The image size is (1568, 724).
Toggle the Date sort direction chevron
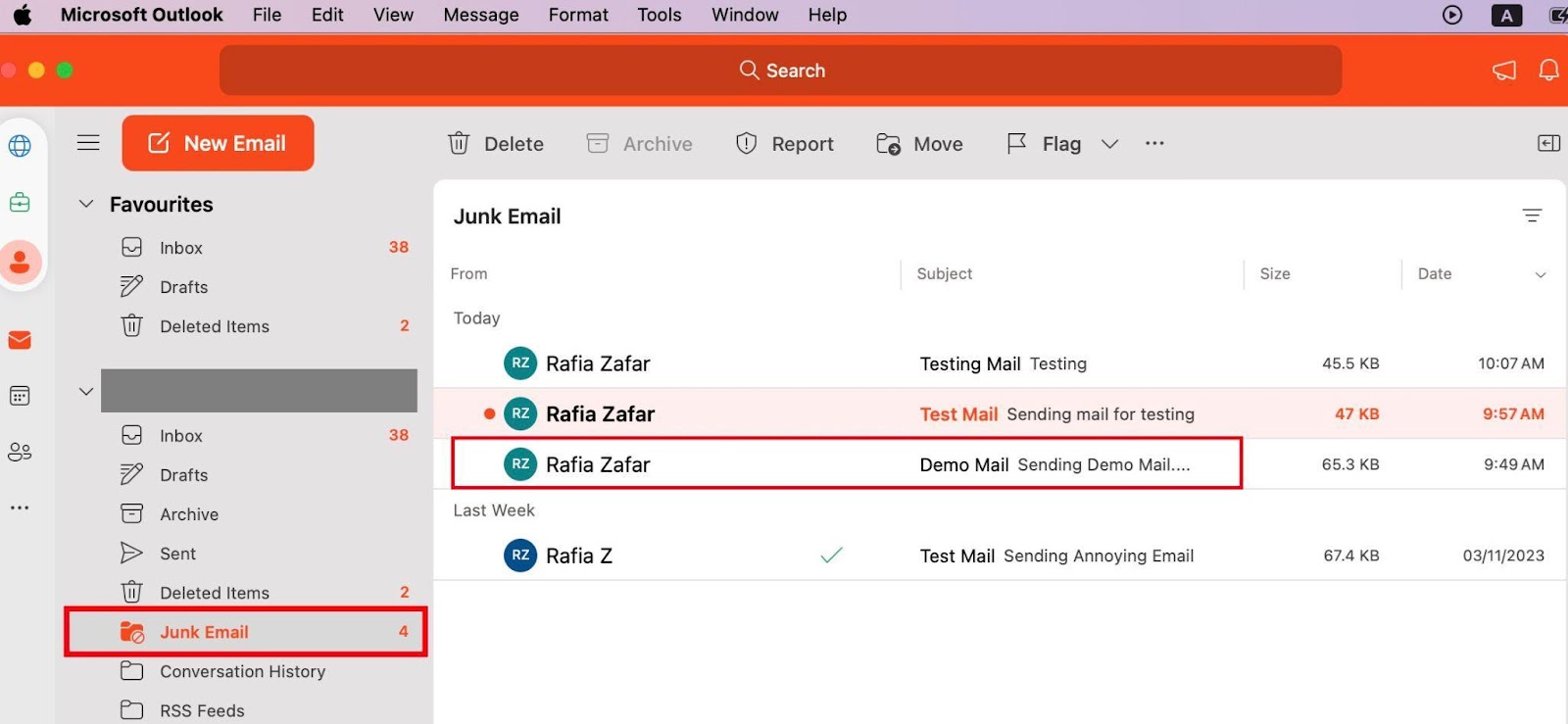click(x=1541, y=275)
